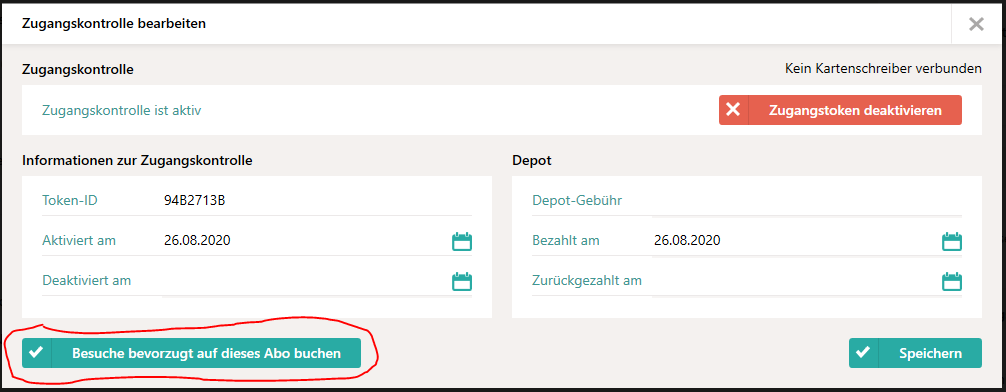The image size is (1006, 392).
Task: Open calendar picker for Zurückgezahlt am
Action: pos(951,281)
